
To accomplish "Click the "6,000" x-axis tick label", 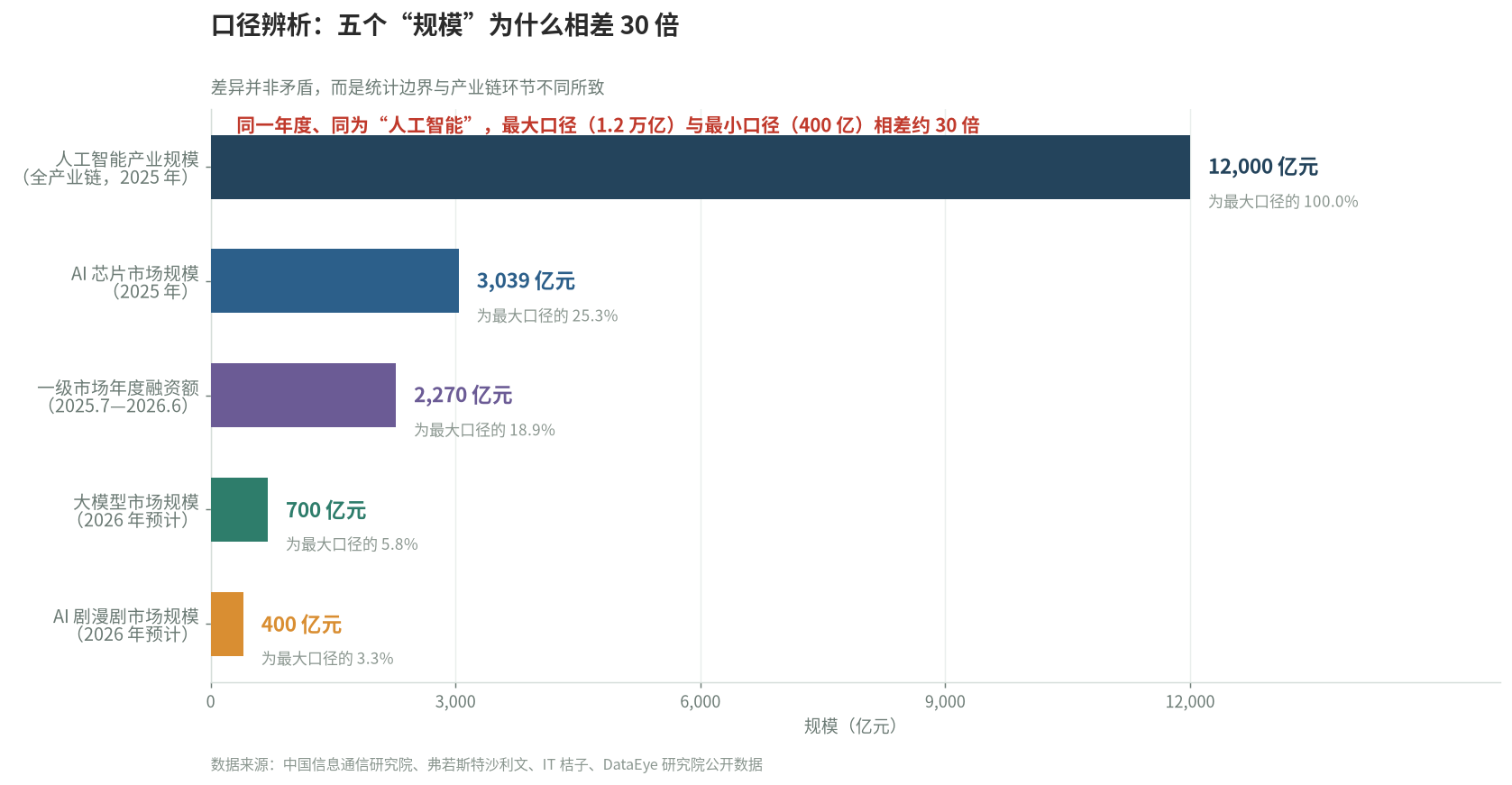I will 701,702.
